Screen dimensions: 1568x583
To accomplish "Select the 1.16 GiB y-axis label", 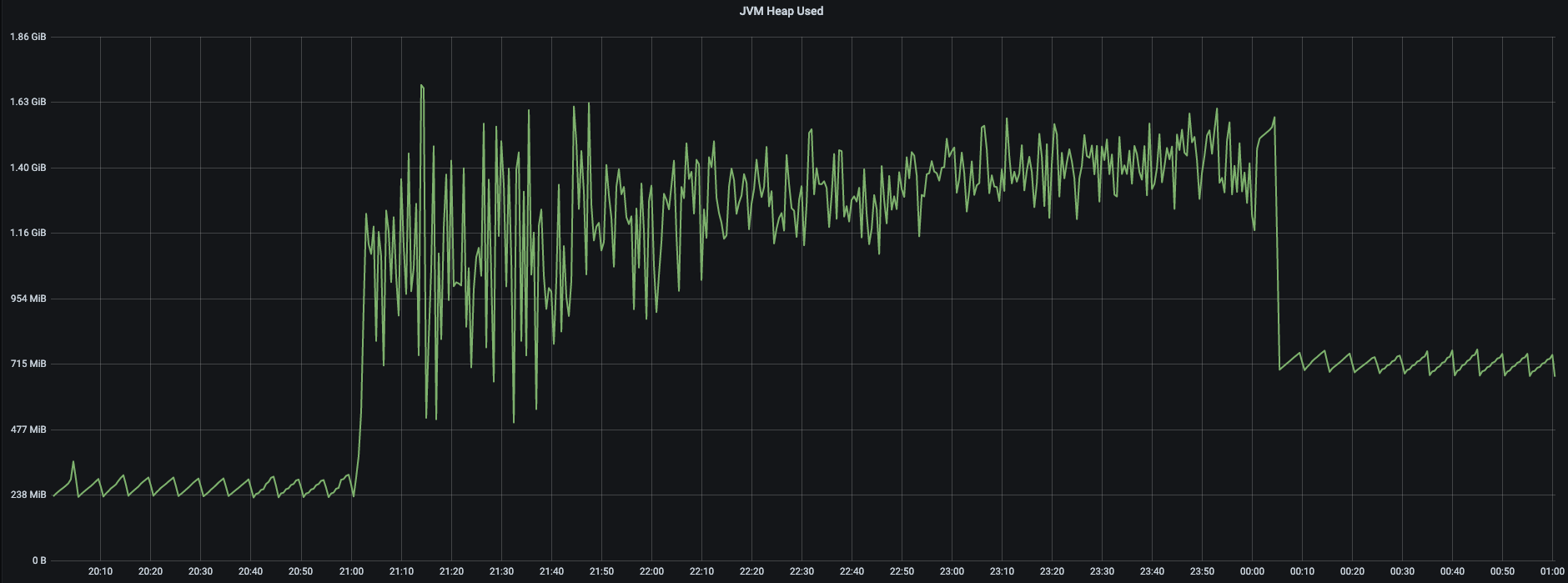I will tap(28, 233).
